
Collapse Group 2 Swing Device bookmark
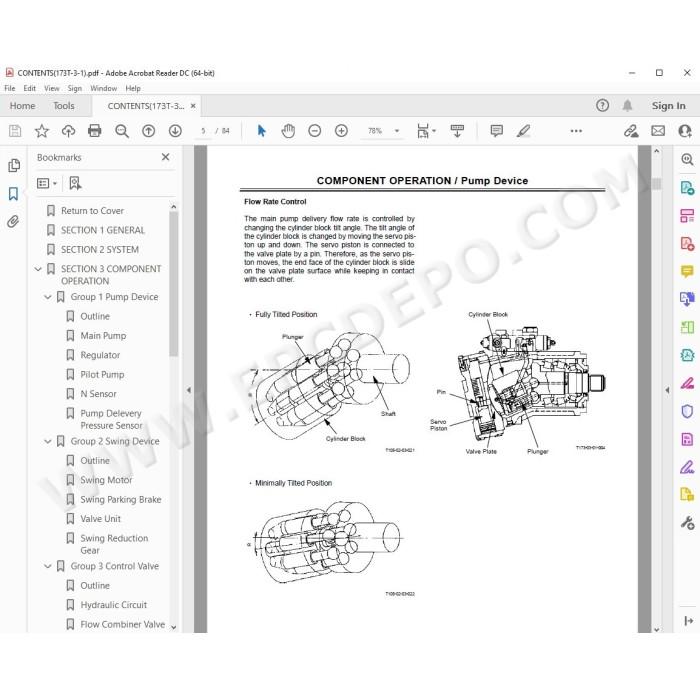pyautogui.click(x=48, y=441)
